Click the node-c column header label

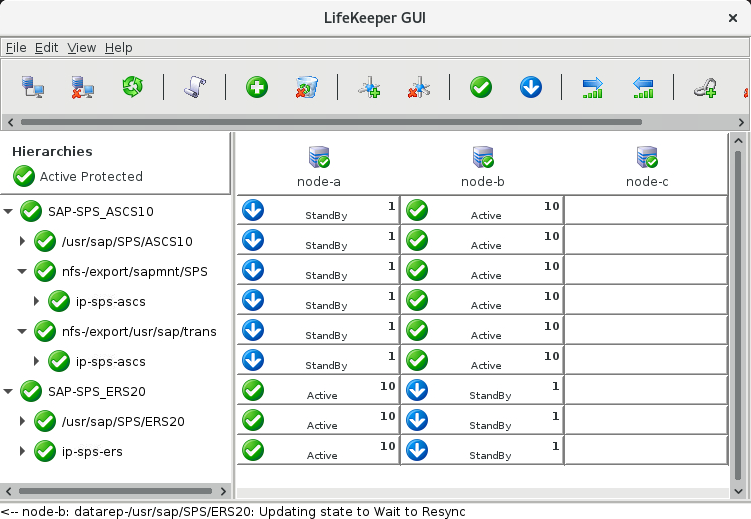[647, 181]
